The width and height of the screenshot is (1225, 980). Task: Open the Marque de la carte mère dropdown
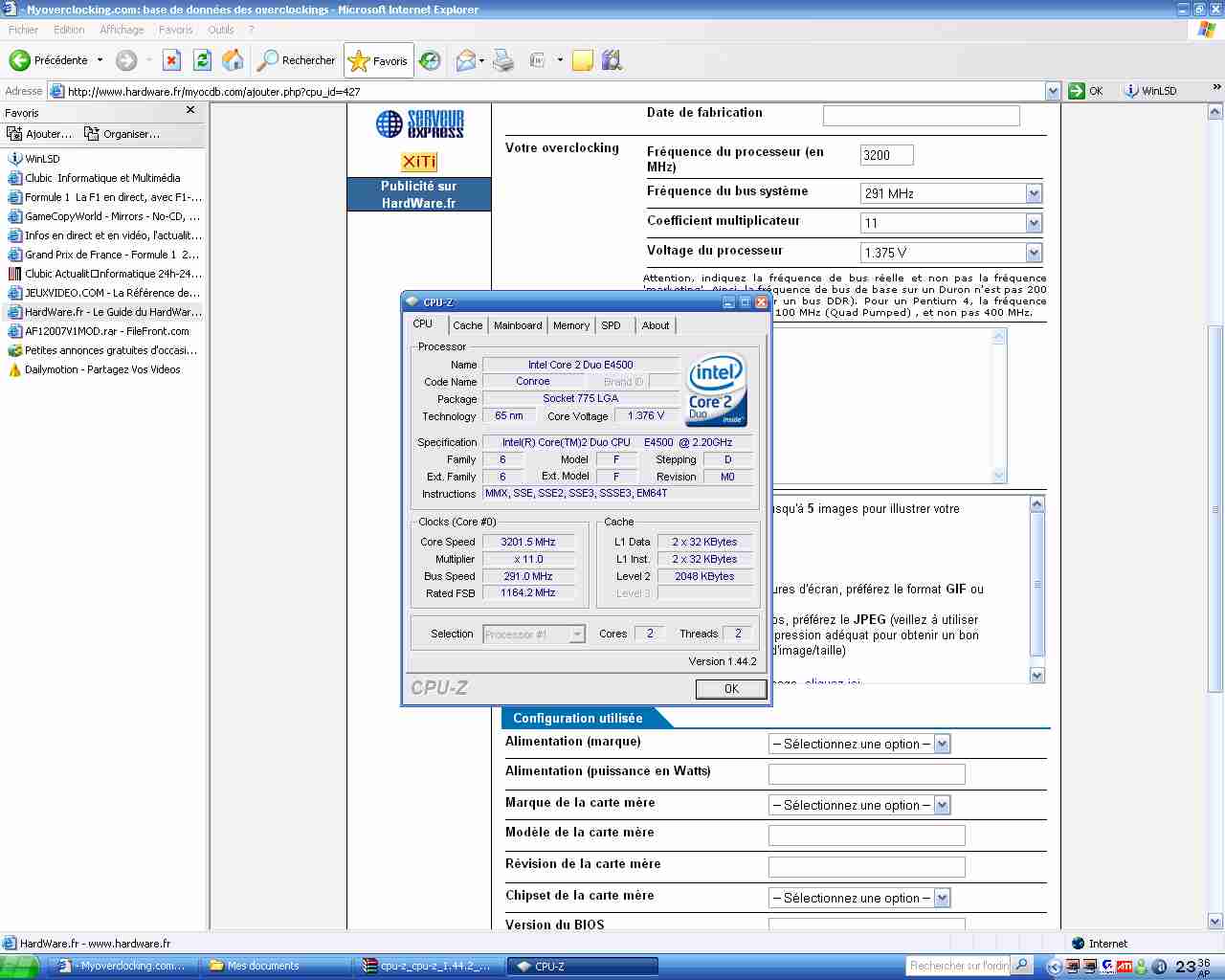tap(859, 805)
